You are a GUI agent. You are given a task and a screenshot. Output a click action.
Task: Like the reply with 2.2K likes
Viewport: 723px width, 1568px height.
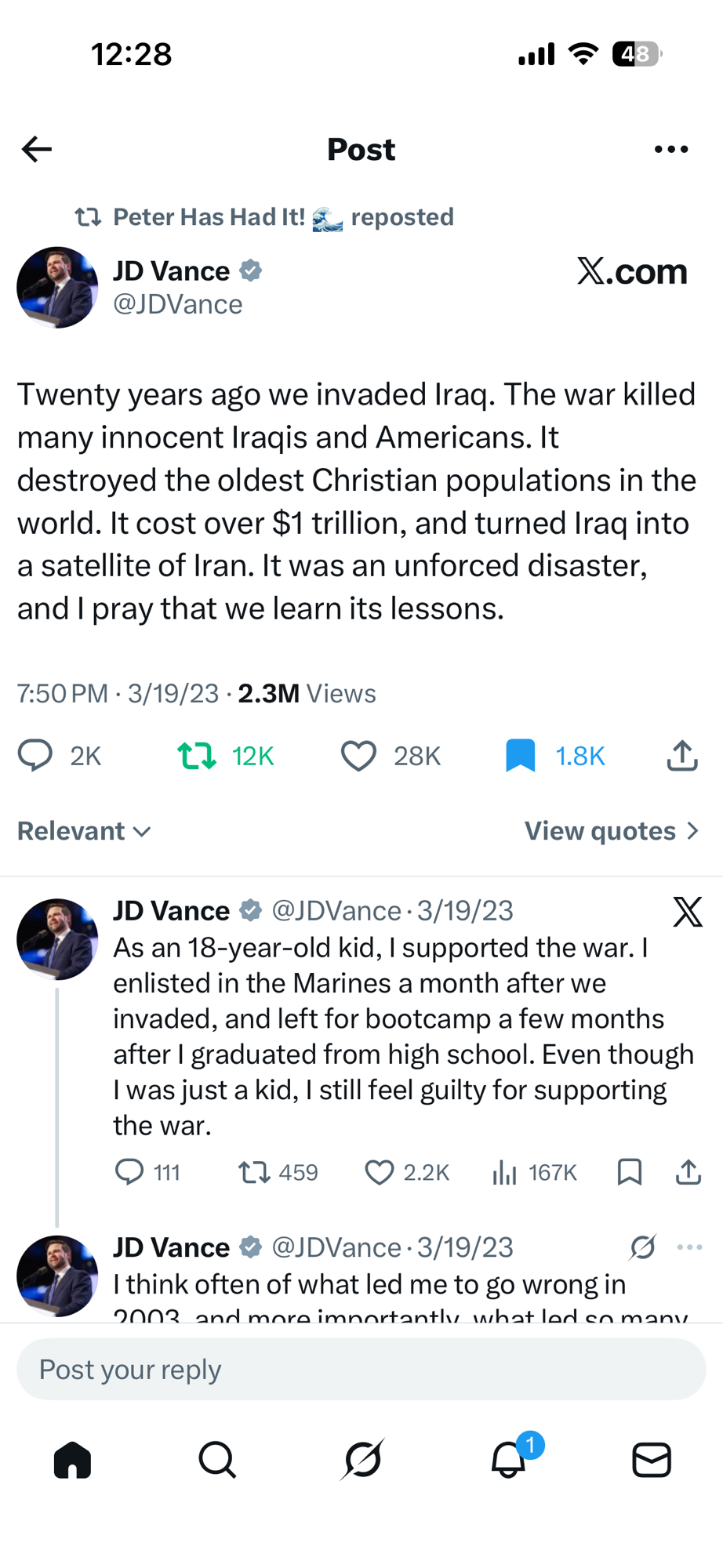click(380, 1172)
